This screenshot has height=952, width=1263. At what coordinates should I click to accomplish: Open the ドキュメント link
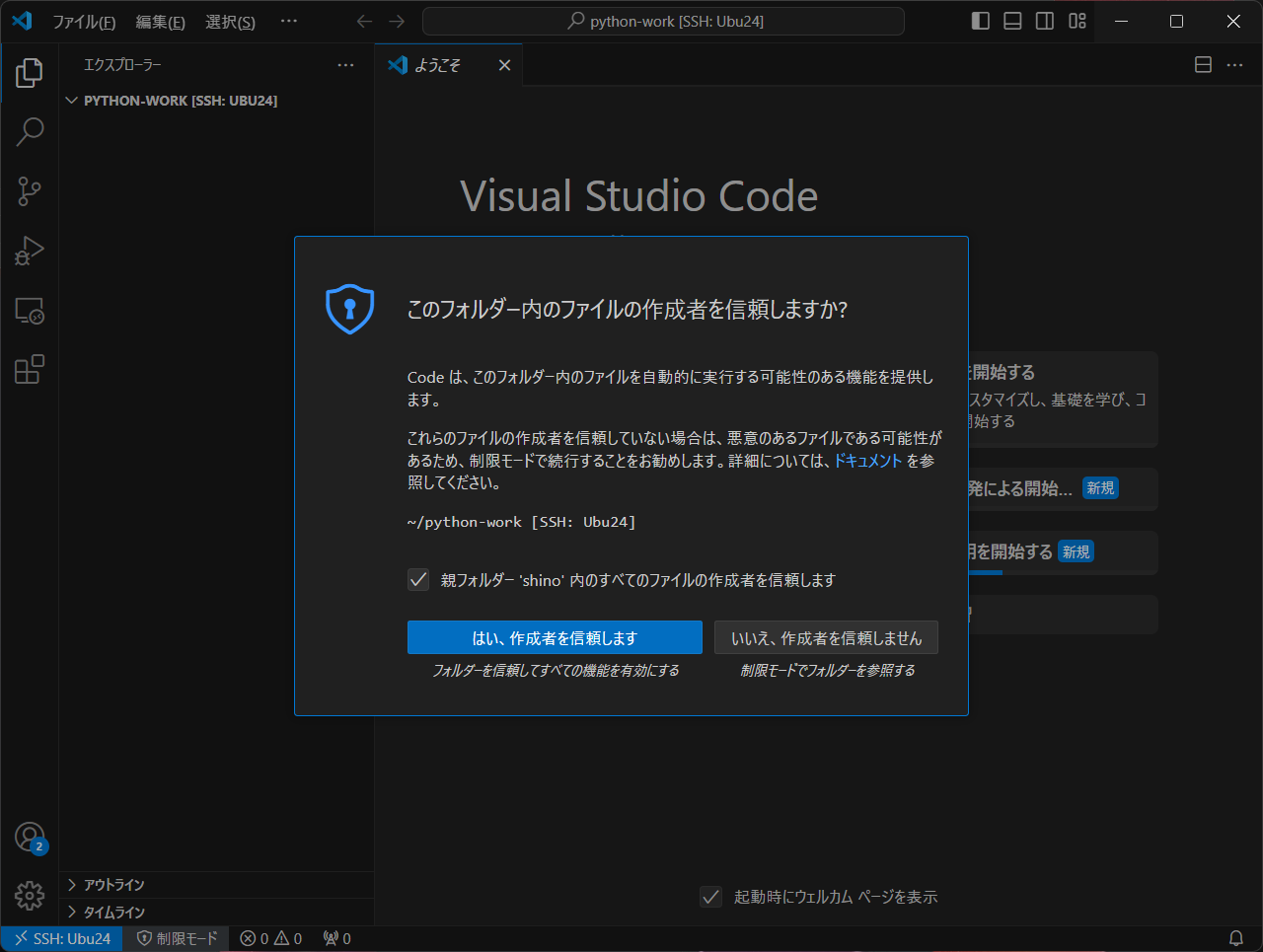coord(868,461)
